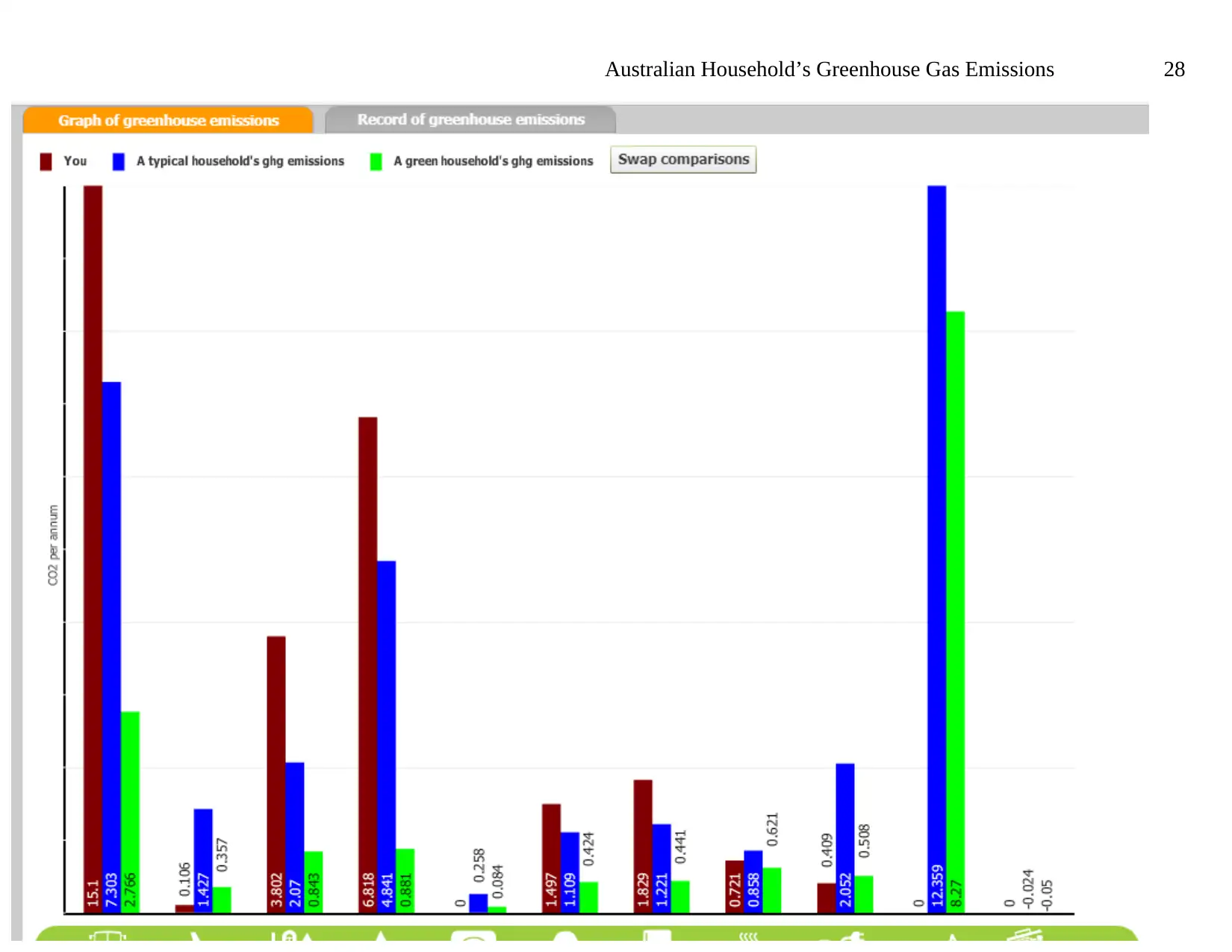The height and width of the screenshot is (952, 1232).
Task: Click the 1.221 value label
Action: tap(662, 889)
